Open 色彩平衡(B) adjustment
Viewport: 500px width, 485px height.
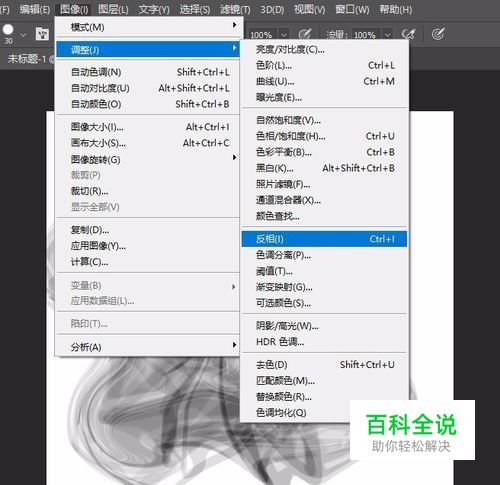pyautogui.click(x=324, y=152)
